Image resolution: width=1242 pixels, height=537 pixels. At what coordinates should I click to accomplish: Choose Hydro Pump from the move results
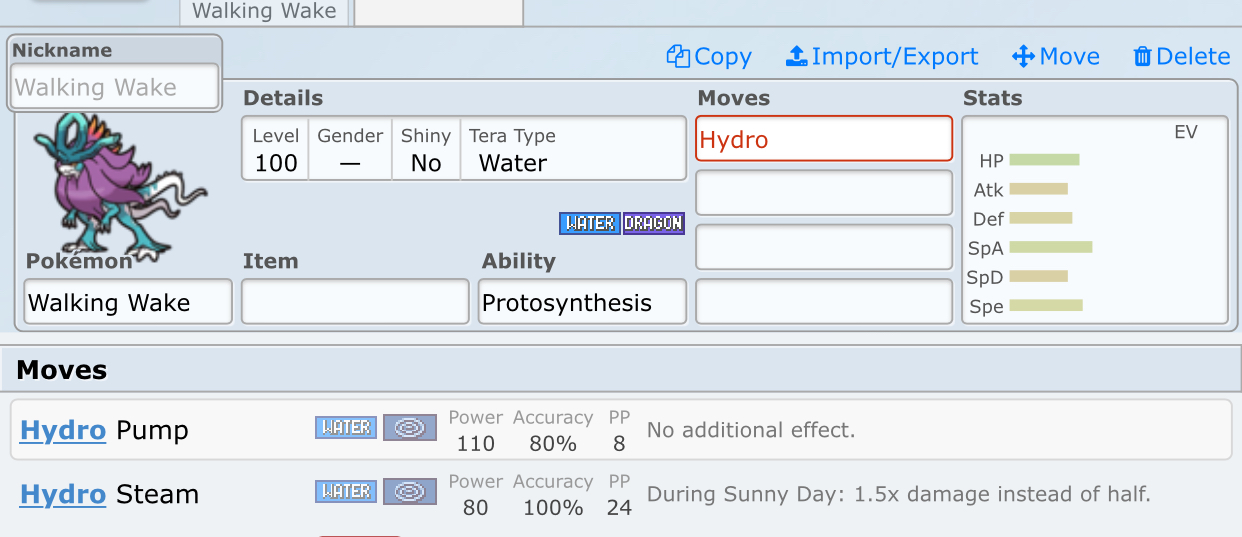104,431
